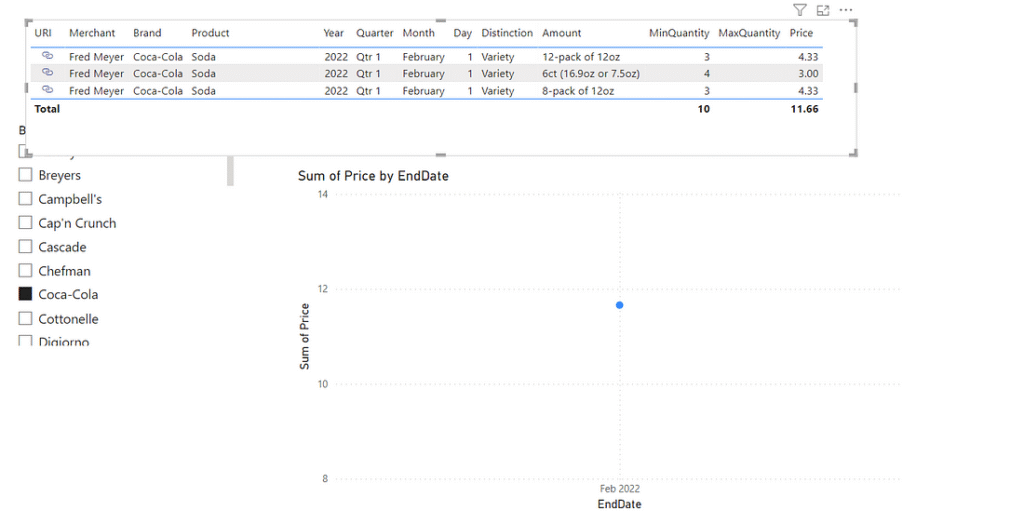The image size is (1024, 524).
Task: Sort table by MinQuantity column header
Action: pyautogui.click(x=679, y=33)
